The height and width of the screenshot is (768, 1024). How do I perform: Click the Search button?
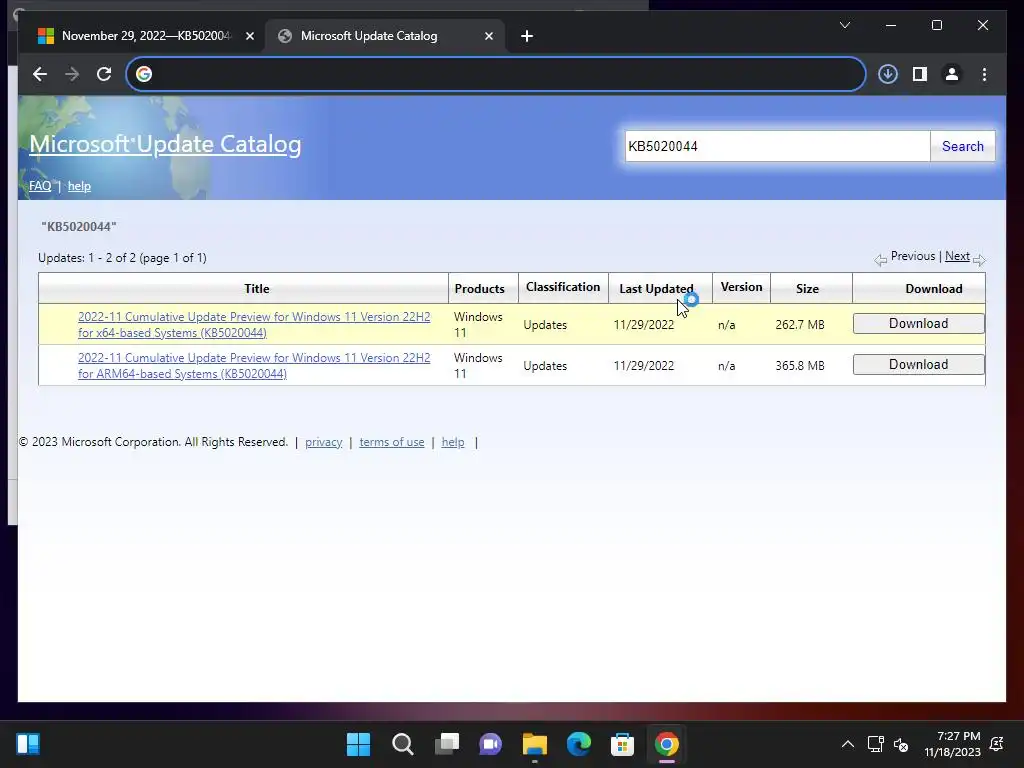tap(963, 146)
